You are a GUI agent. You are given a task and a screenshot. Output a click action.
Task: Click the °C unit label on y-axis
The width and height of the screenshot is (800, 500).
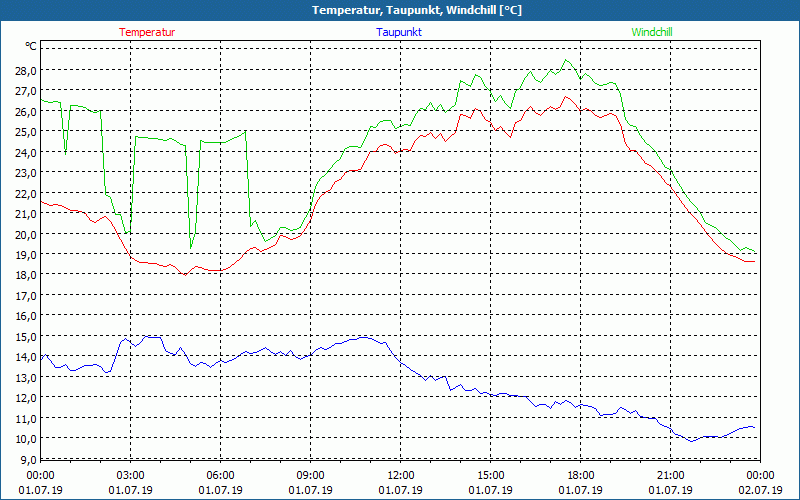pos(31,46)
